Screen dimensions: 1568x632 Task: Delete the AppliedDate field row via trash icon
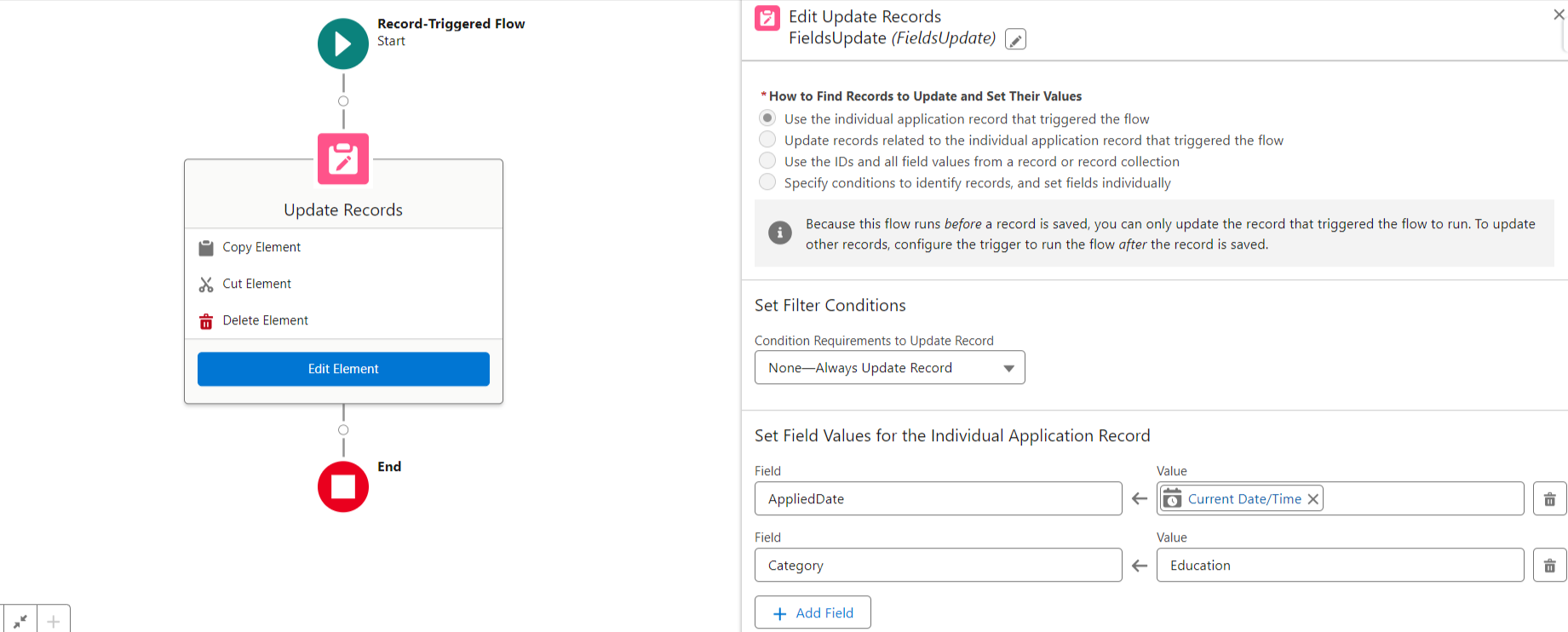pos(1549,499)
